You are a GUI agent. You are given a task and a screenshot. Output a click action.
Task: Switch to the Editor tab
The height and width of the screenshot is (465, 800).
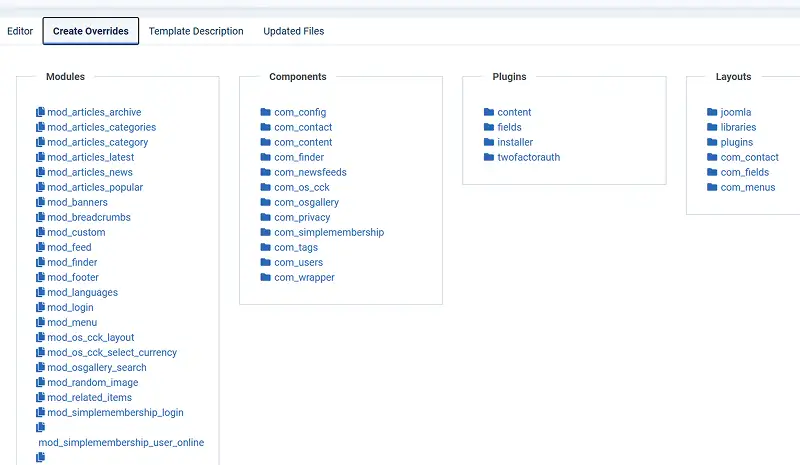20,31
